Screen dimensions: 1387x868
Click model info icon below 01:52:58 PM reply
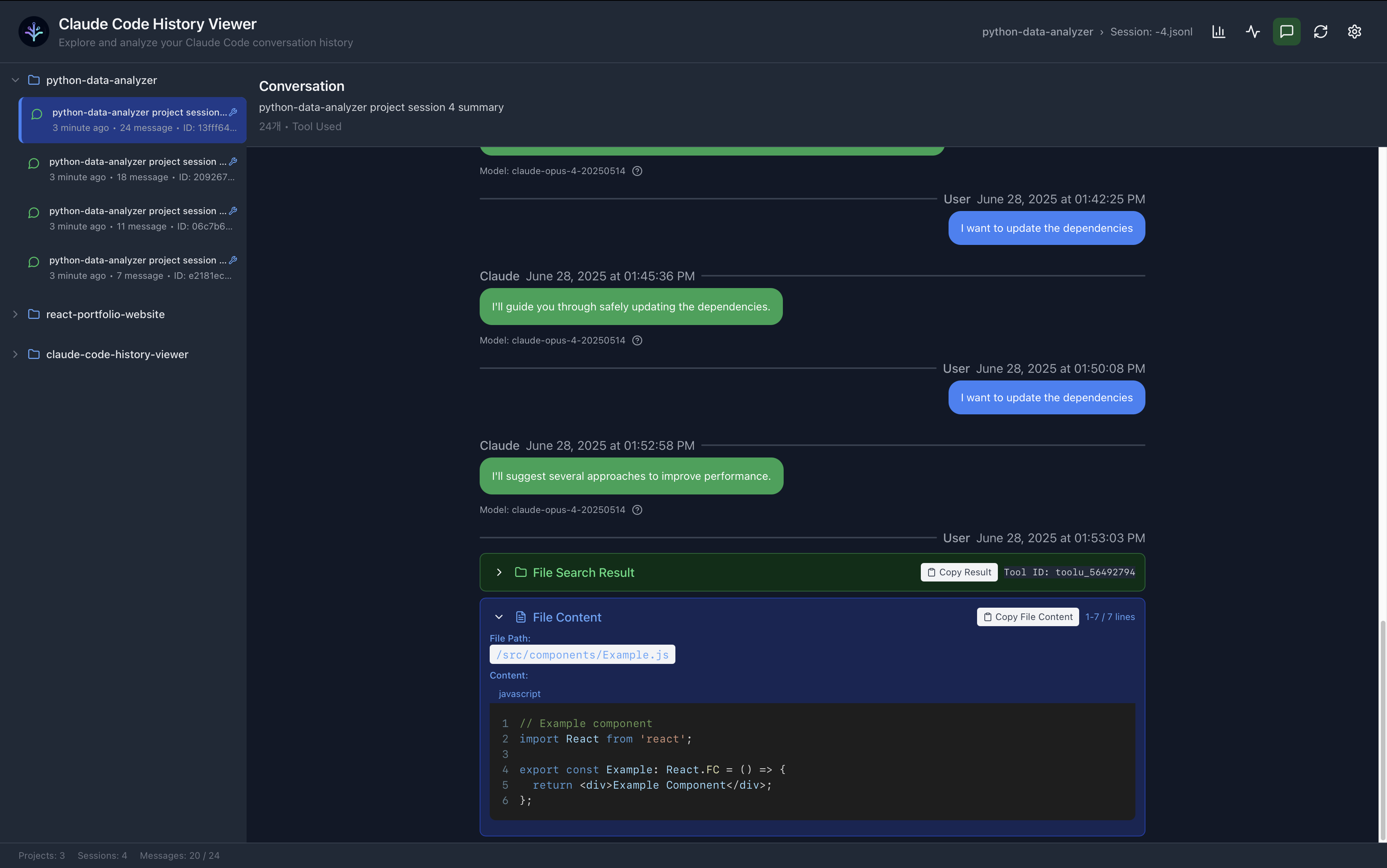pos(637,510)
